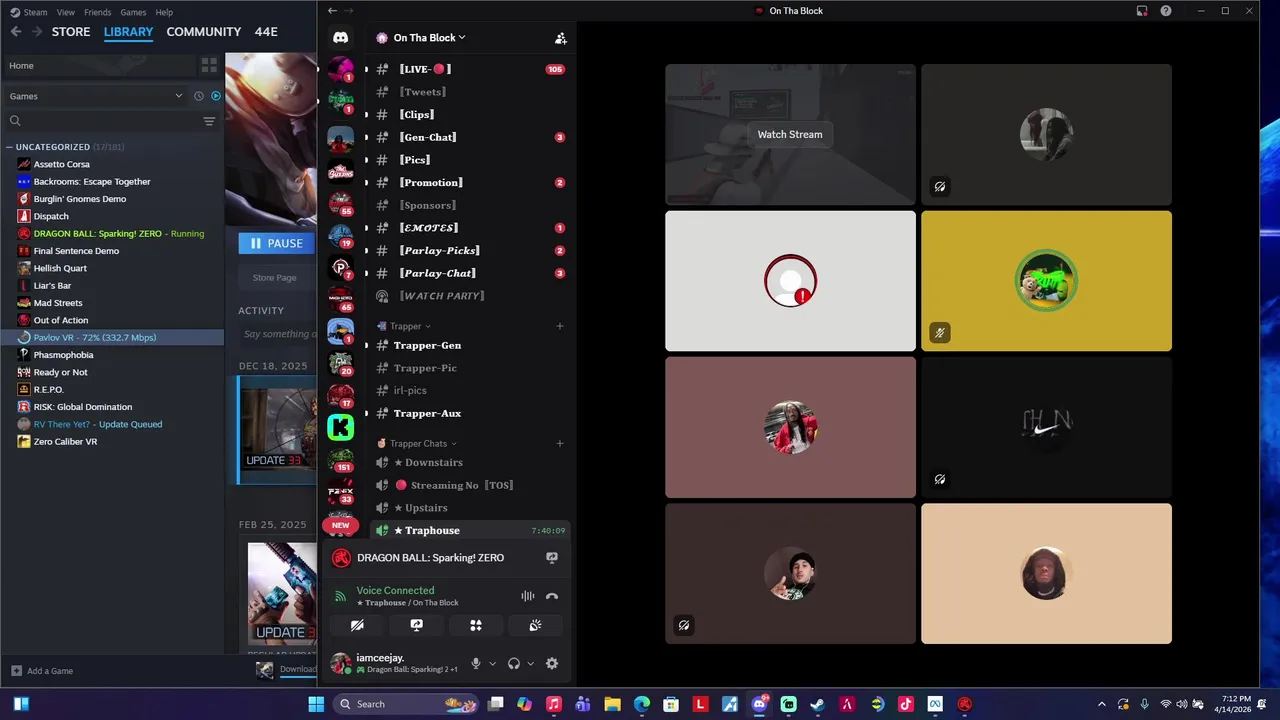
Task: Add channel to Trapper category with plus
Action: 559,326
